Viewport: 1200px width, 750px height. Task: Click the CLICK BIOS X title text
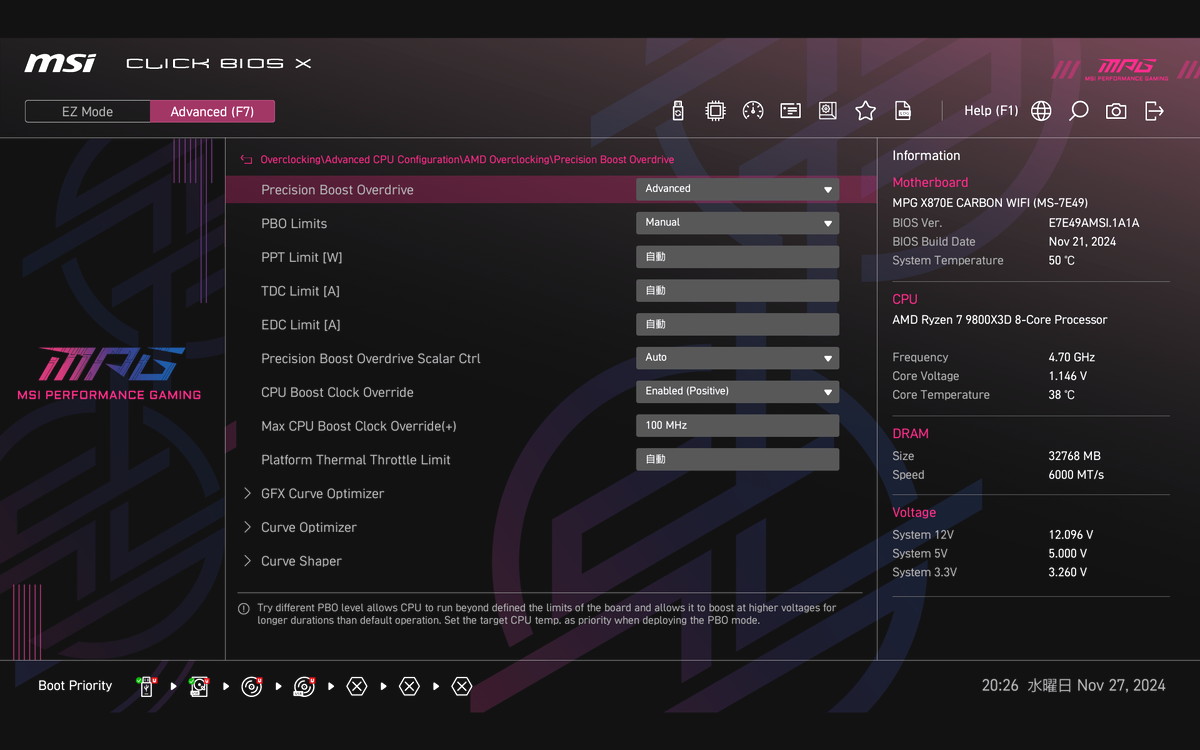(219, 63)
